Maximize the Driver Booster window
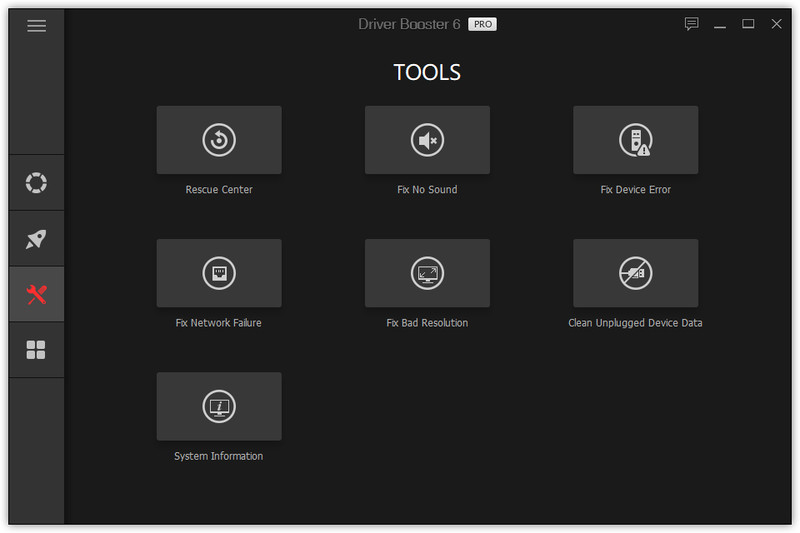The height and width of the screenshot is (533, 800). (x=748, y=24)
